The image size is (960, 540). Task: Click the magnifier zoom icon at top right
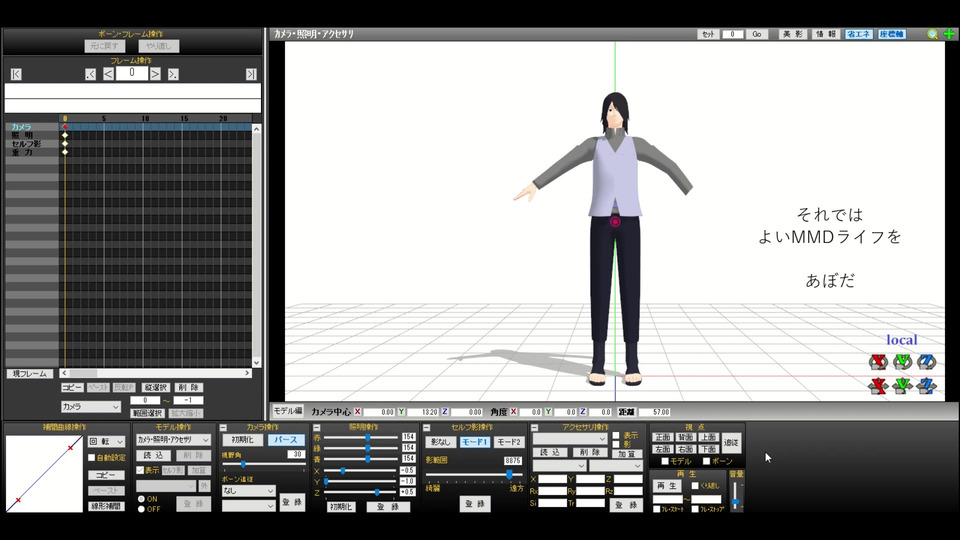click(932, 34)
